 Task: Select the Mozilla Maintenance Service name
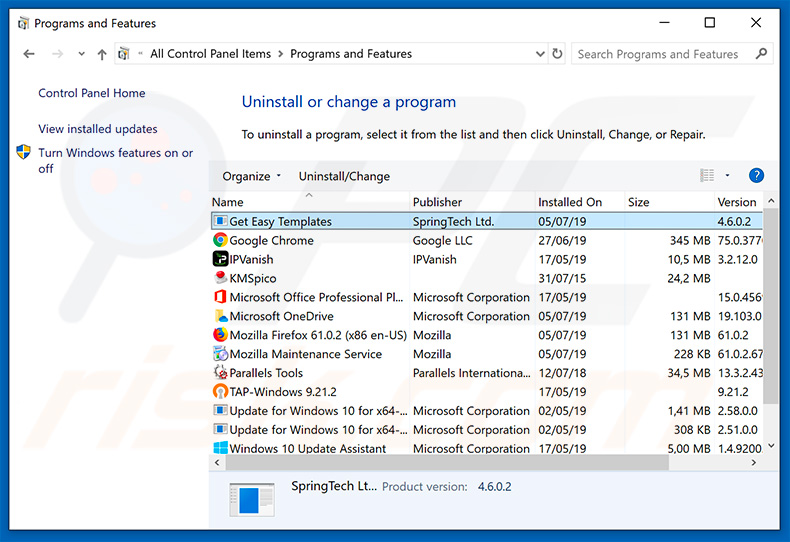pyautogui.click(x=306, y=354)
